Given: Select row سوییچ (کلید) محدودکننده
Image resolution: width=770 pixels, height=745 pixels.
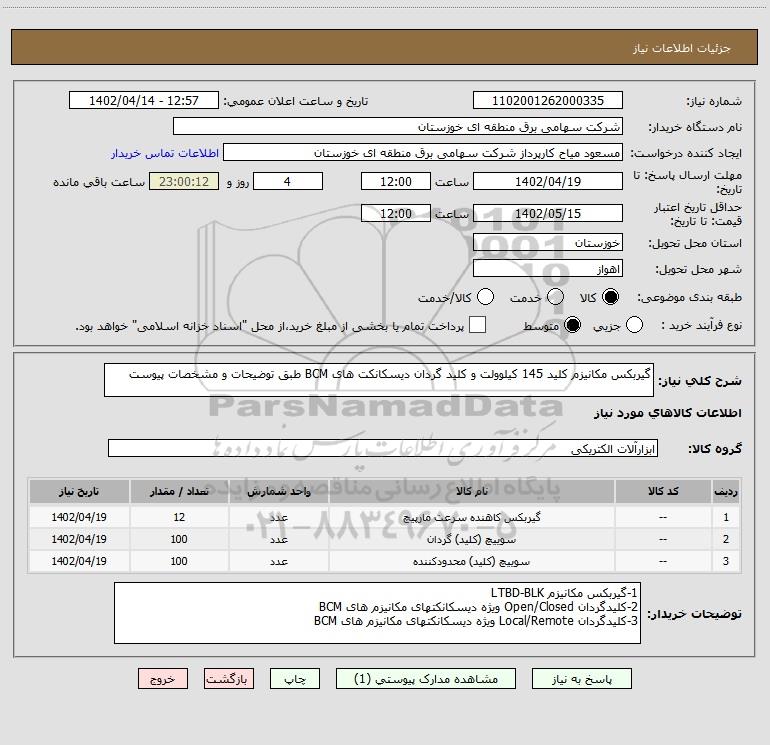Looking at the screenshot, I should [x=385, y=561].
